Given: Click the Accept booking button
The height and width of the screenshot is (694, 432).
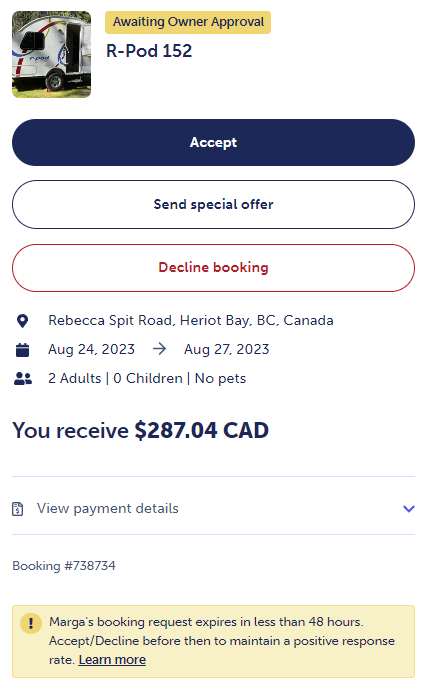Looking at the screenshot, I should [213, 143].
